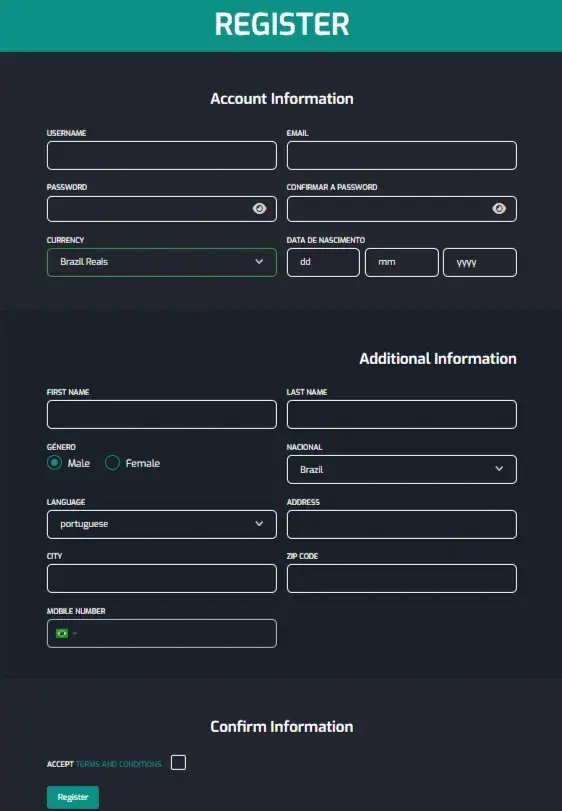Click into the Address input field
This screenshot has height=811, width=562.
point(402,524)
